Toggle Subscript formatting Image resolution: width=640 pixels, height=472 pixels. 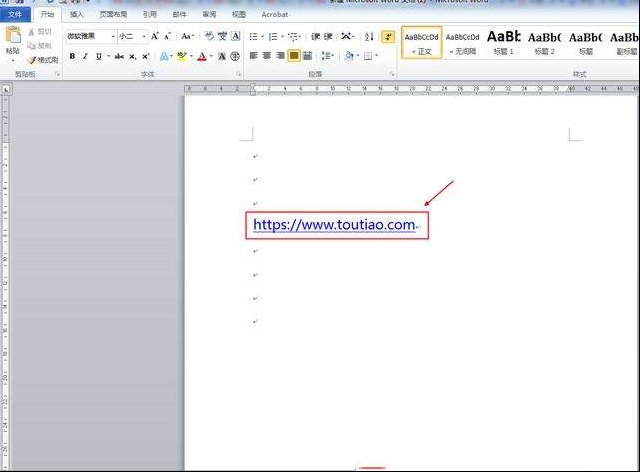(133, 56)
